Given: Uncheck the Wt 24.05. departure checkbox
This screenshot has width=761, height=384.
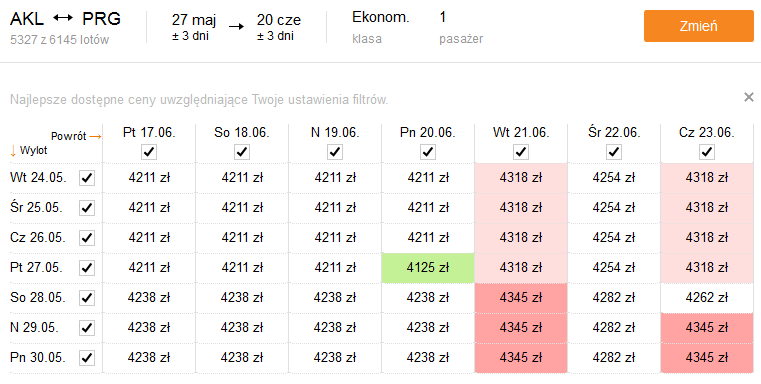Looking at the screenshot, I should point(87,178).
